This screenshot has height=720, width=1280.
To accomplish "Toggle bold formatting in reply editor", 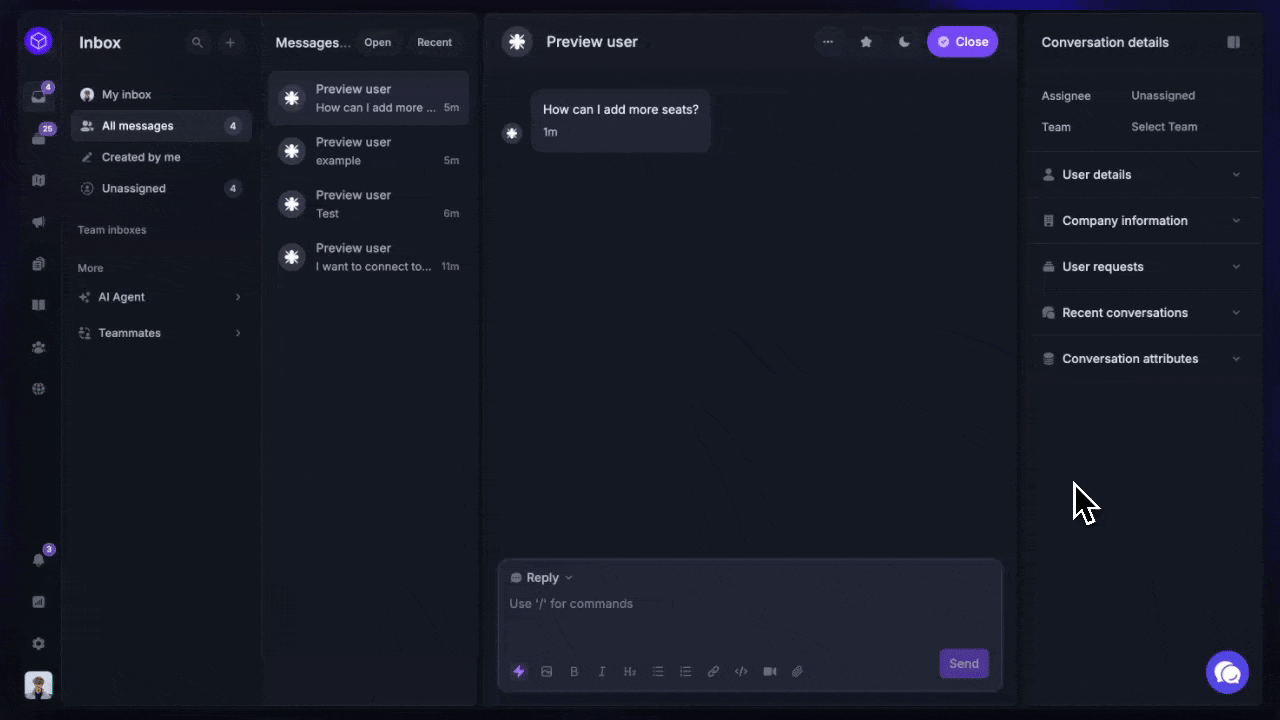I will 574,672.
